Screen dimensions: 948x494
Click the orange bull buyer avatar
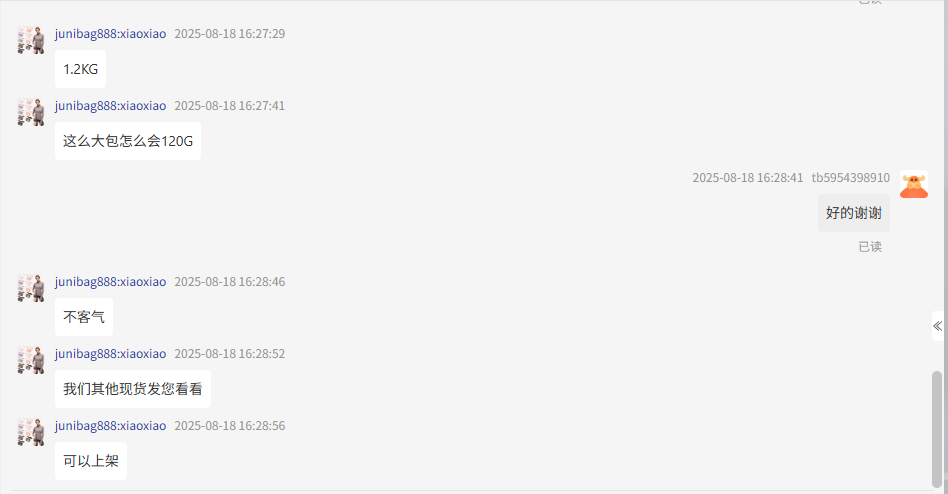click(x=914, y=184)
